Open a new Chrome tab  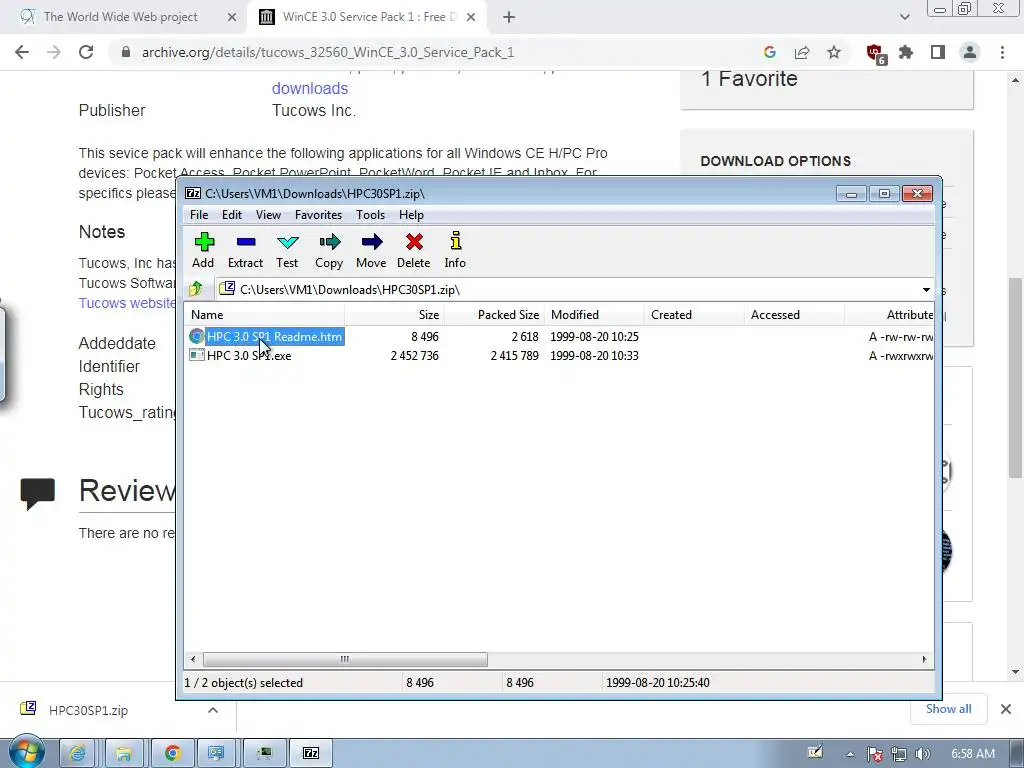tap(509, 18)
